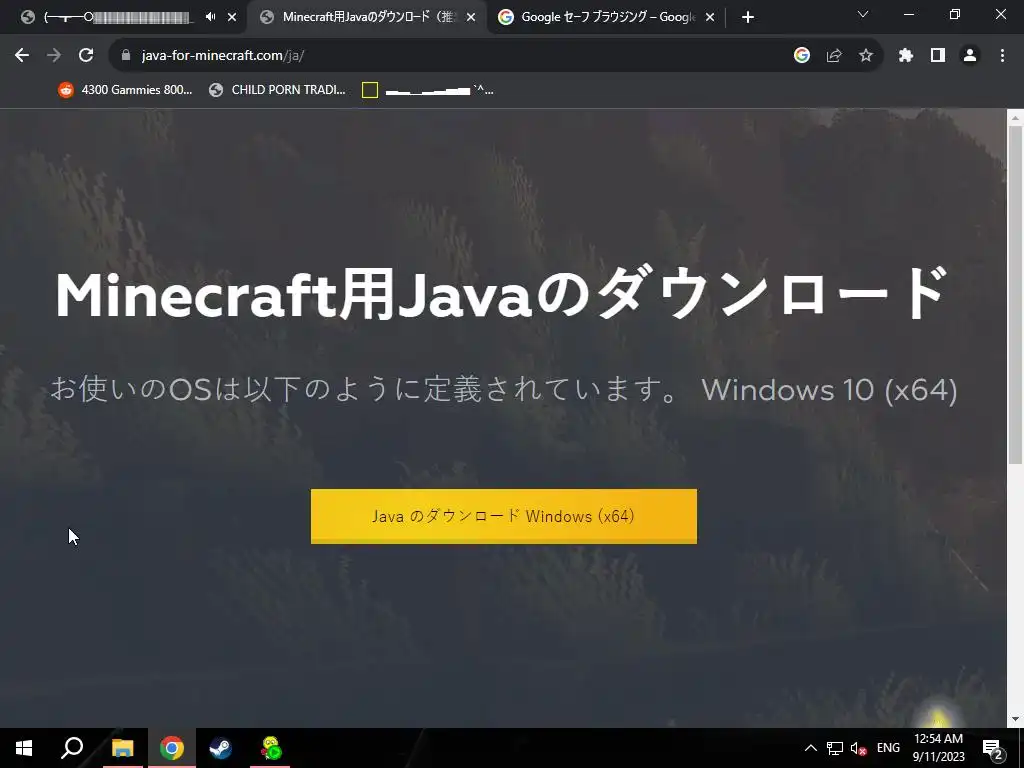Switch the ENG input language indicator

pos(888,748)
